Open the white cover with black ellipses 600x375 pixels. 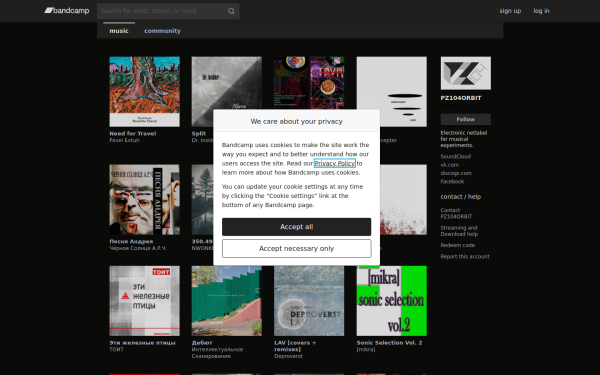[x=392, y=91]
